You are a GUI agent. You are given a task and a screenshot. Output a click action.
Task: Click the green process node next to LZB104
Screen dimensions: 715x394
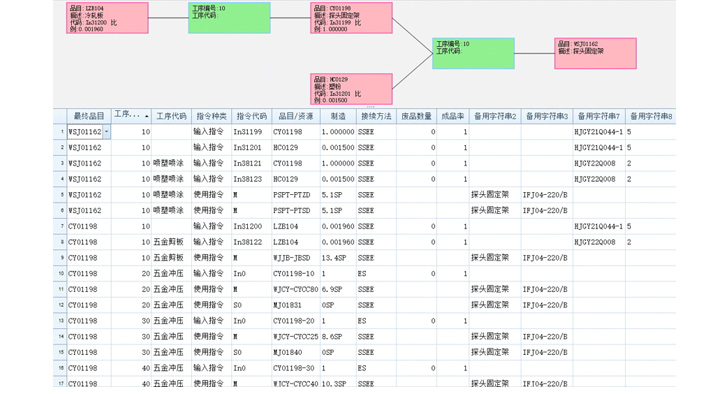click(x=229, y=18)
